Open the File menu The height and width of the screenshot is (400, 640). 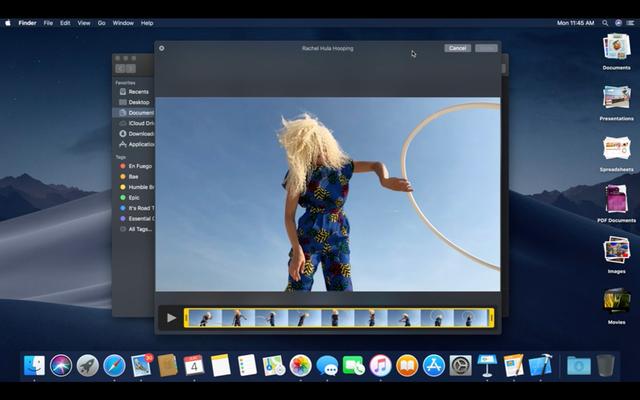pyautogui.click(x=48, y=23)
